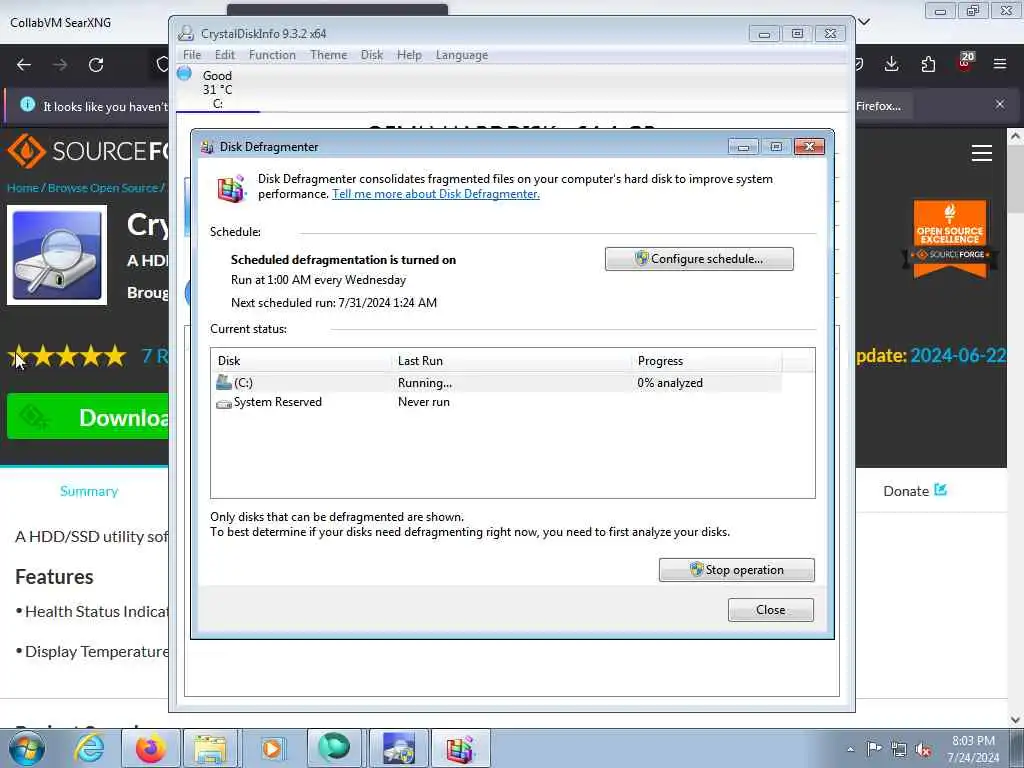Click the Last Run column header

point(511,360)
